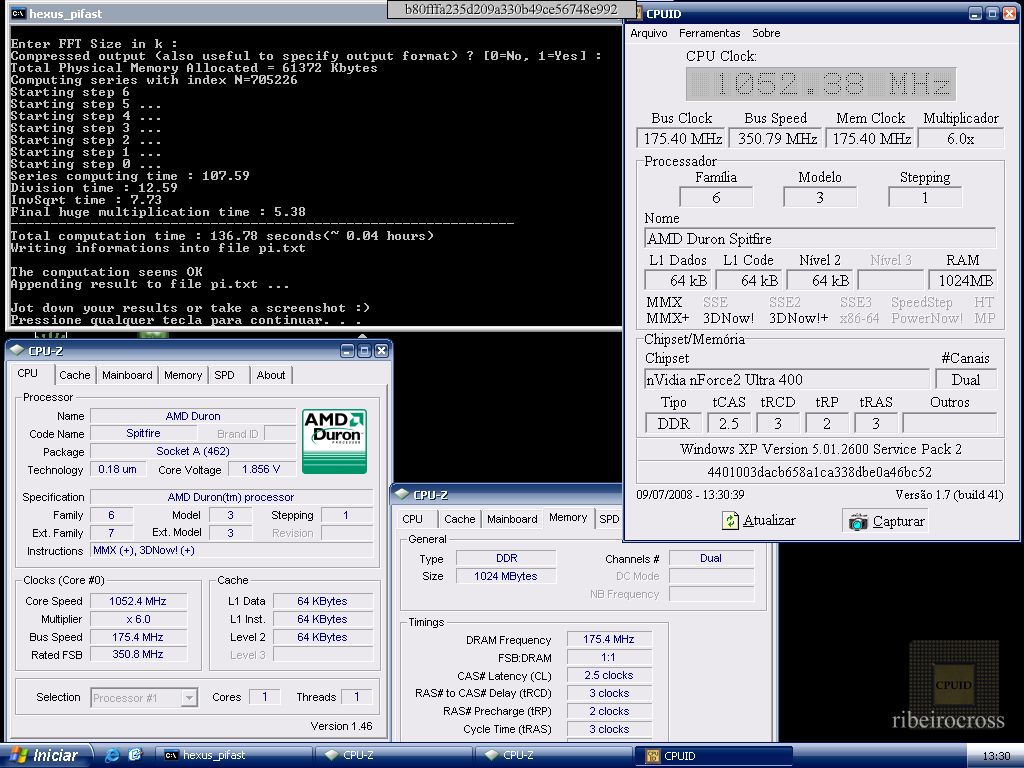Click the FSB:DRAM 1:1 value
This screenshot has height=768, width=1024.
[x=609, y=658]
